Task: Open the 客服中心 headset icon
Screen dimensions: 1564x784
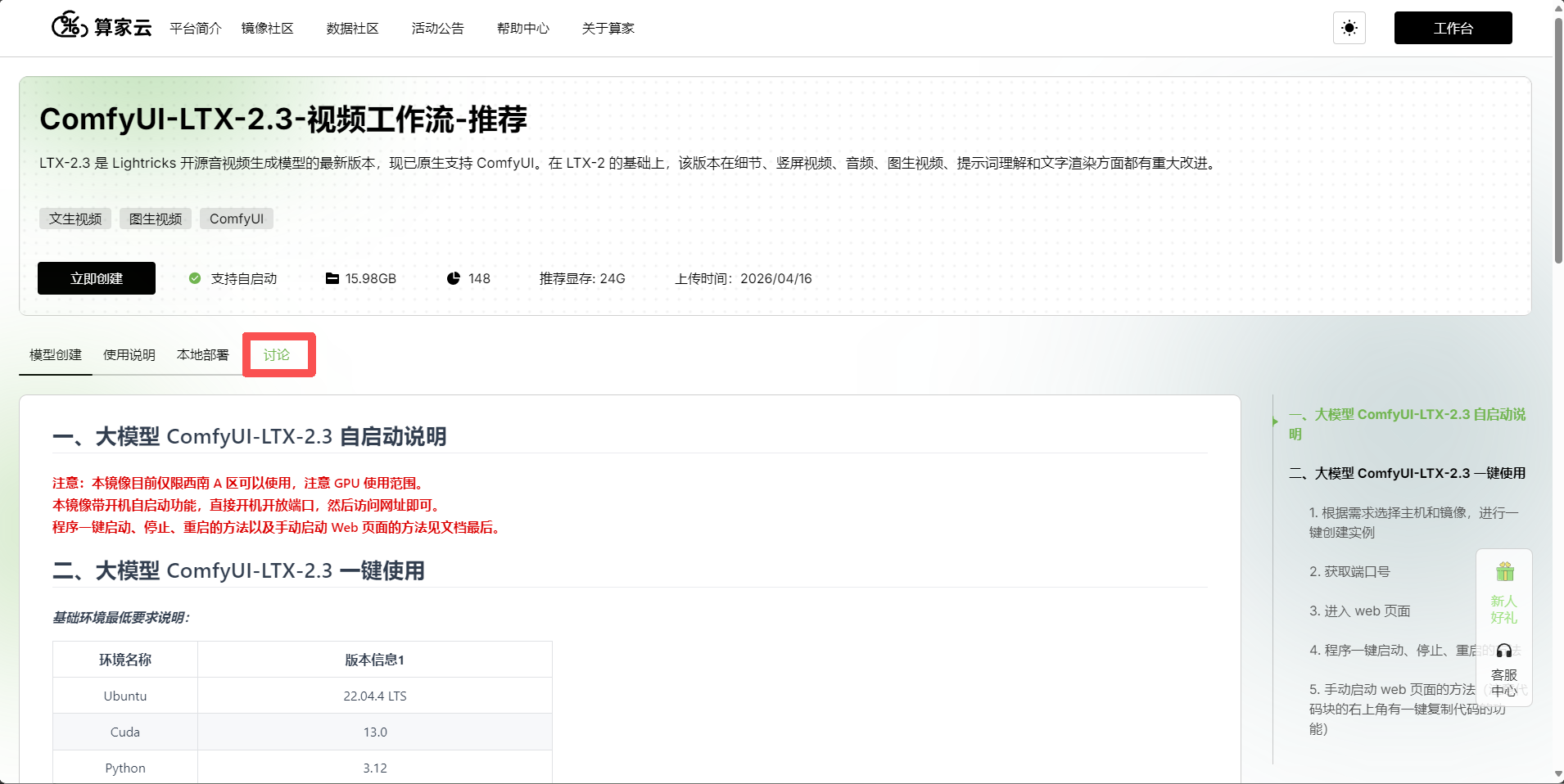Action: (1504, 651)
